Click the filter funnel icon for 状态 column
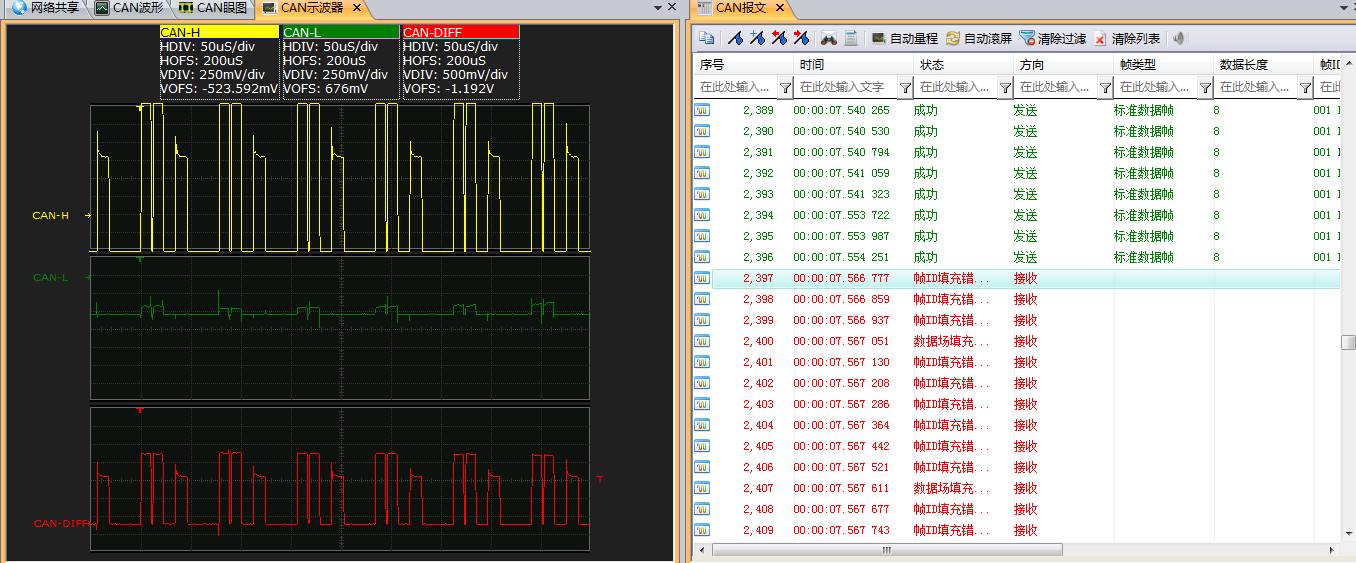The width and height of the screenshot is (1356, 563). pos(1005,88)
